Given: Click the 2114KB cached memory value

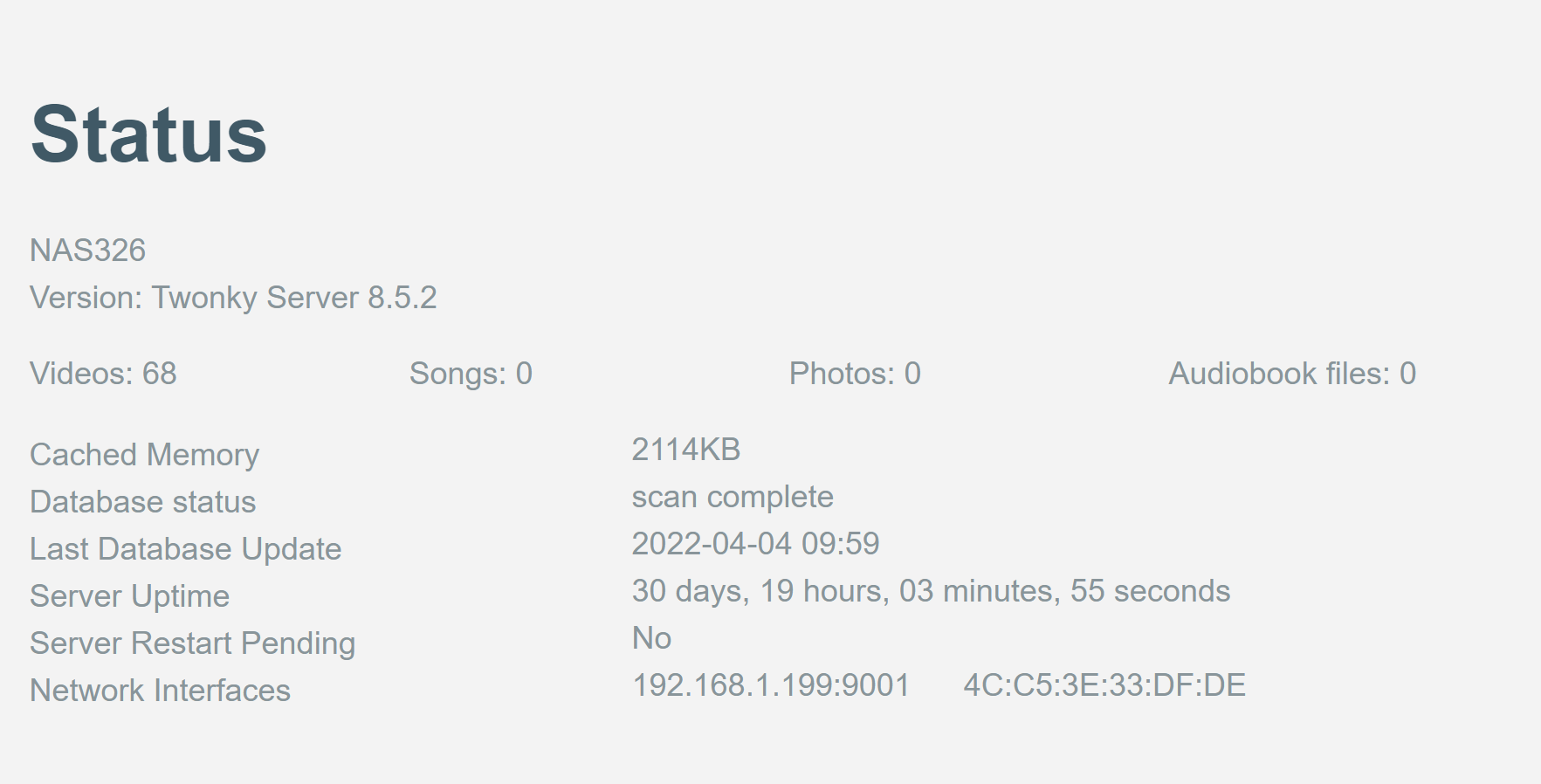Looking at the screenshot, I should coord(686,450).
